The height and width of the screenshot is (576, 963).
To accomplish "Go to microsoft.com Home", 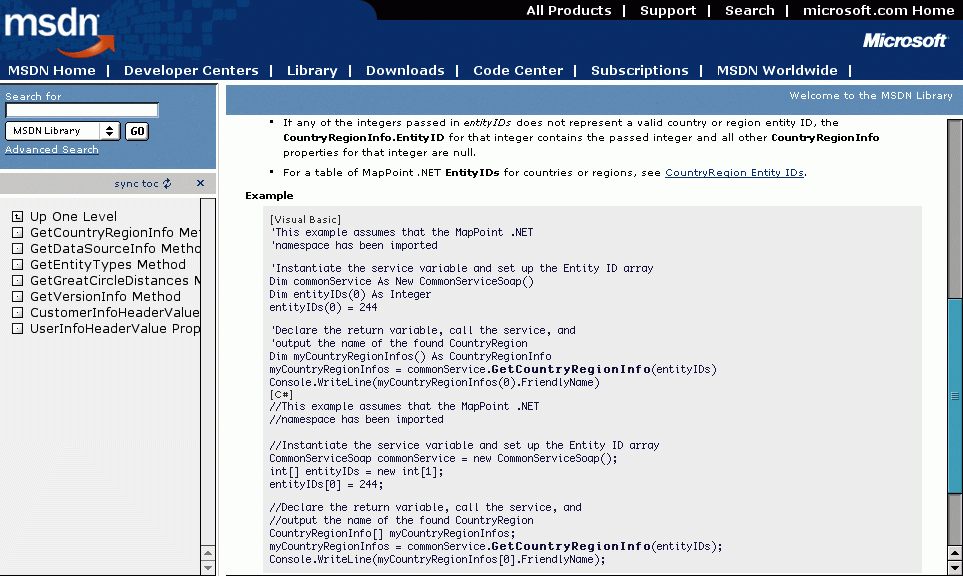I will pyautogui.click(x=878, y=10).
